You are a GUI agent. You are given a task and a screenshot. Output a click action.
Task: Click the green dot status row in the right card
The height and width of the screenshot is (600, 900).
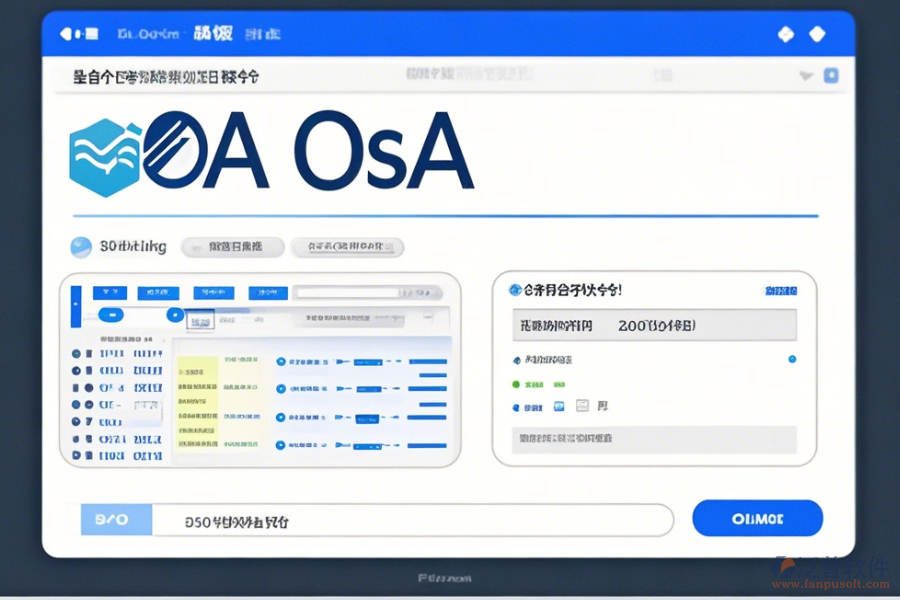point(538,385)
